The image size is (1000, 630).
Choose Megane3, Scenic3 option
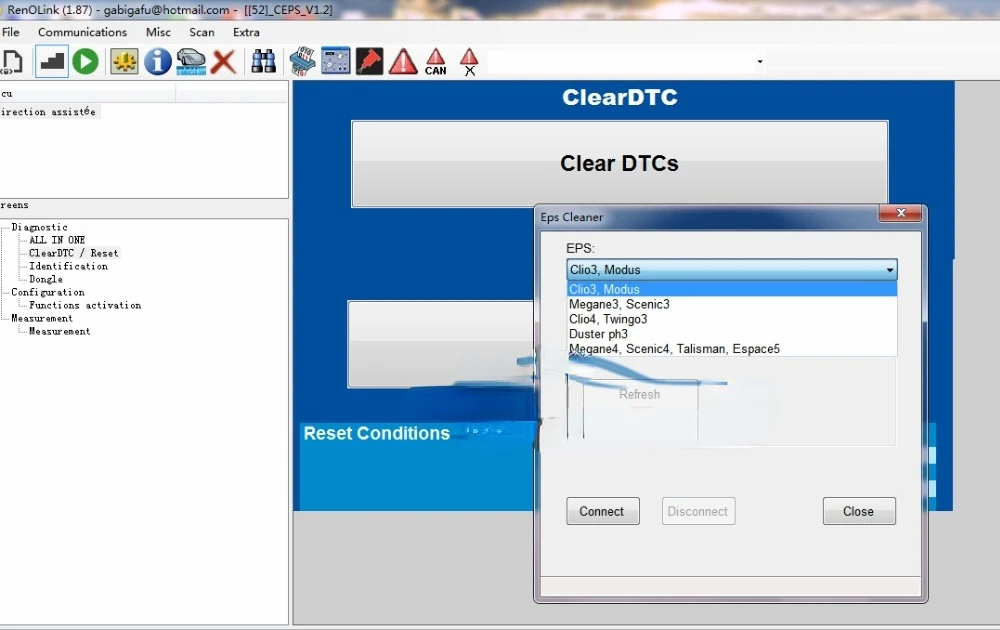[732, 304]
